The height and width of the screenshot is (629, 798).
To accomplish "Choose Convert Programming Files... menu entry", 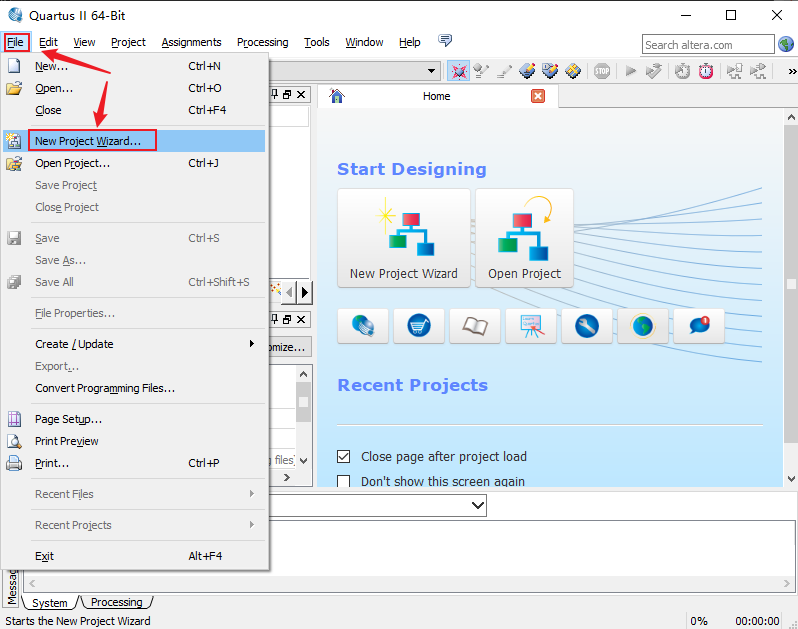I will [134, 388].
